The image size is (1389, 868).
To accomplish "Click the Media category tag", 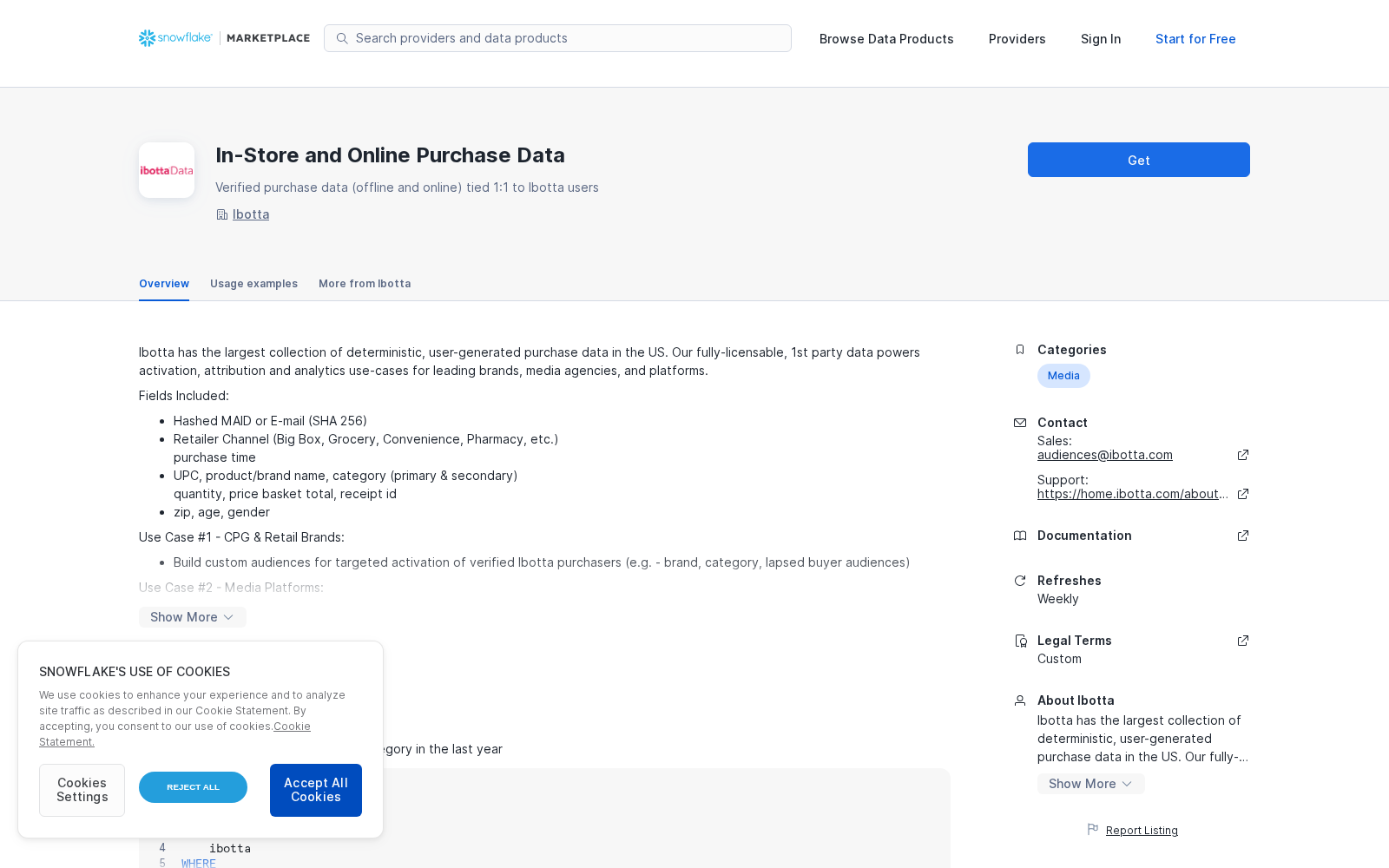I will point(1063,376).
